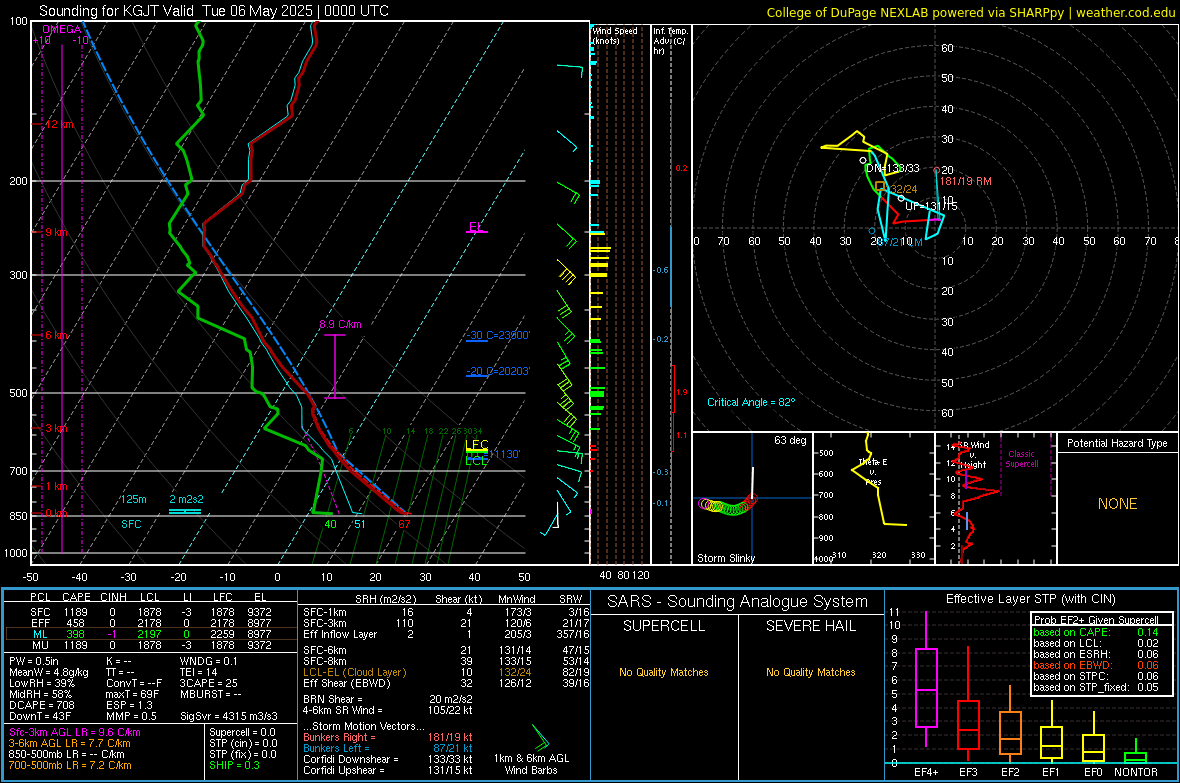Viewport: 1180px width, 783px height.
Task: Click the Critical Angle = 82° text
Action: coord(751,402)
